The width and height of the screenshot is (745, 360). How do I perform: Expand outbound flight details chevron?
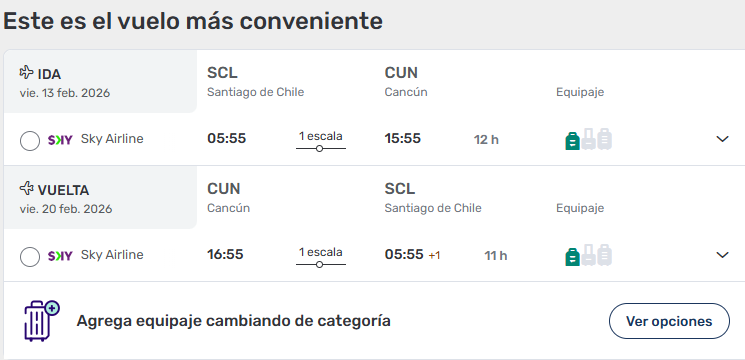(722, 139)
